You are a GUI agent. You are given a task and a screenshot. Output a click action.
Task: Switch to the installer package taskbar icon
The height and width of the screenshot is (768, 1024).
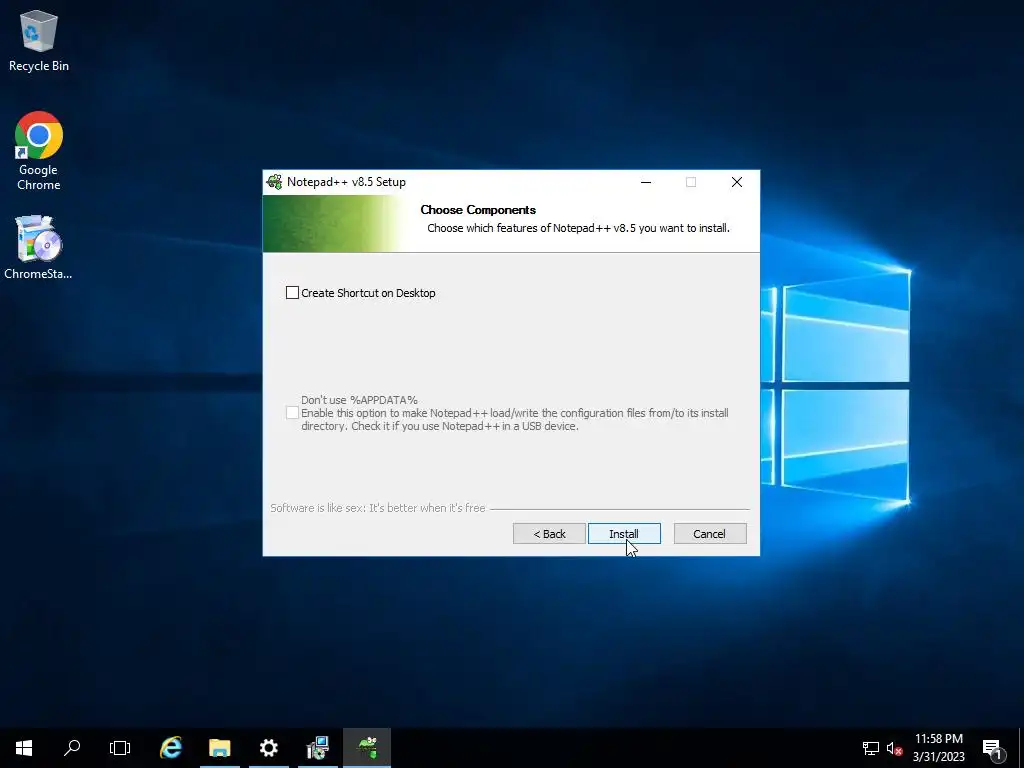click(x=317, y=748)
